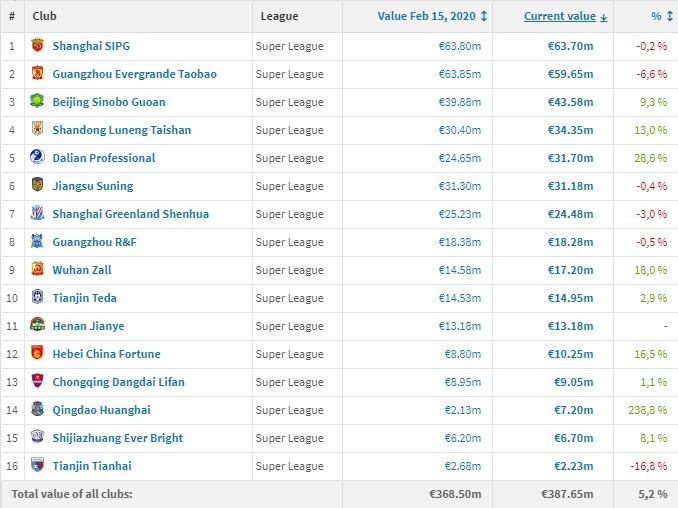Click the Beijing Sinobo Guoan crest icon

pyautogui.click(x=37, y=102)
